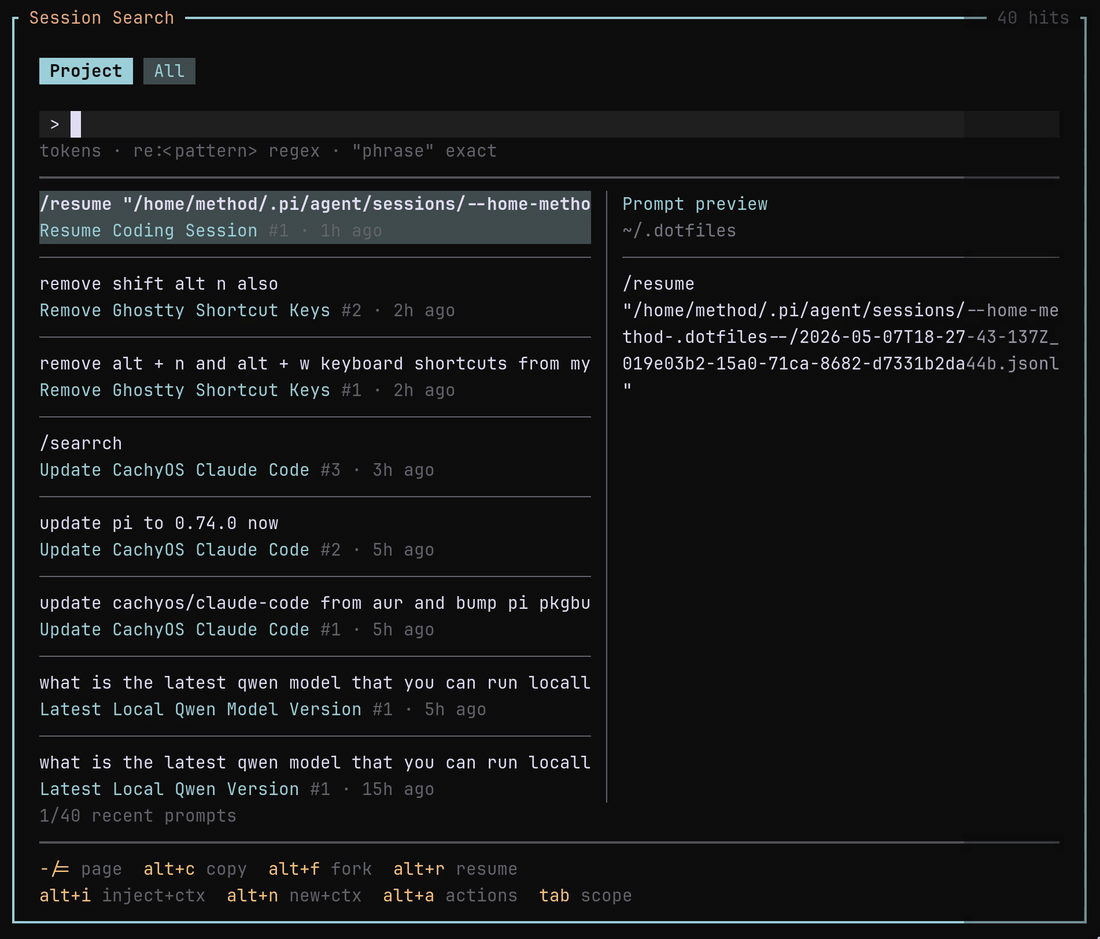Click the search syntax hint line
This screenshot has width=1100, height=939.
point(268,151)
